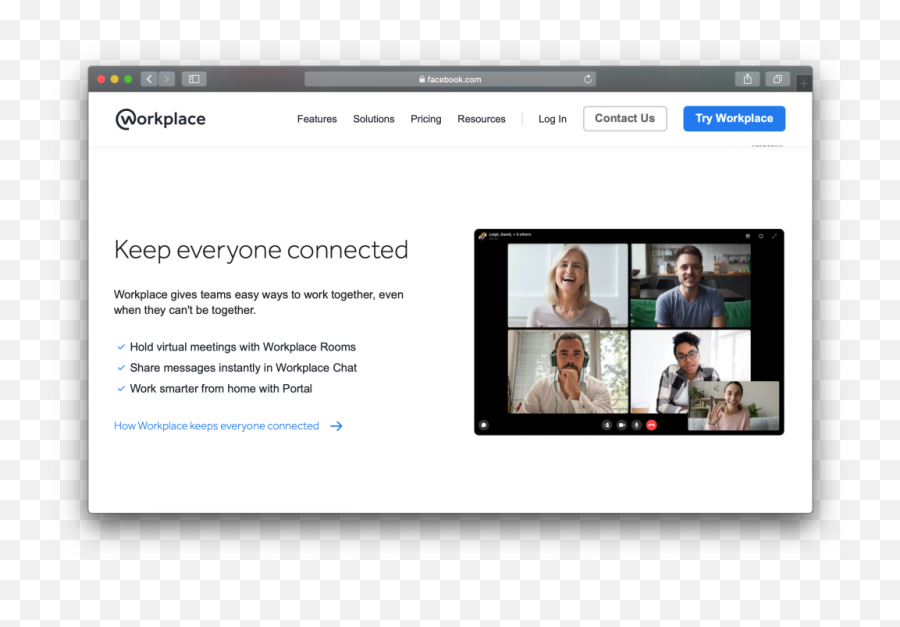This screenshot has width=900, height=627.
Task: Open the Pricing menu item
Action: pyautogui.click(x=426, y=119)
